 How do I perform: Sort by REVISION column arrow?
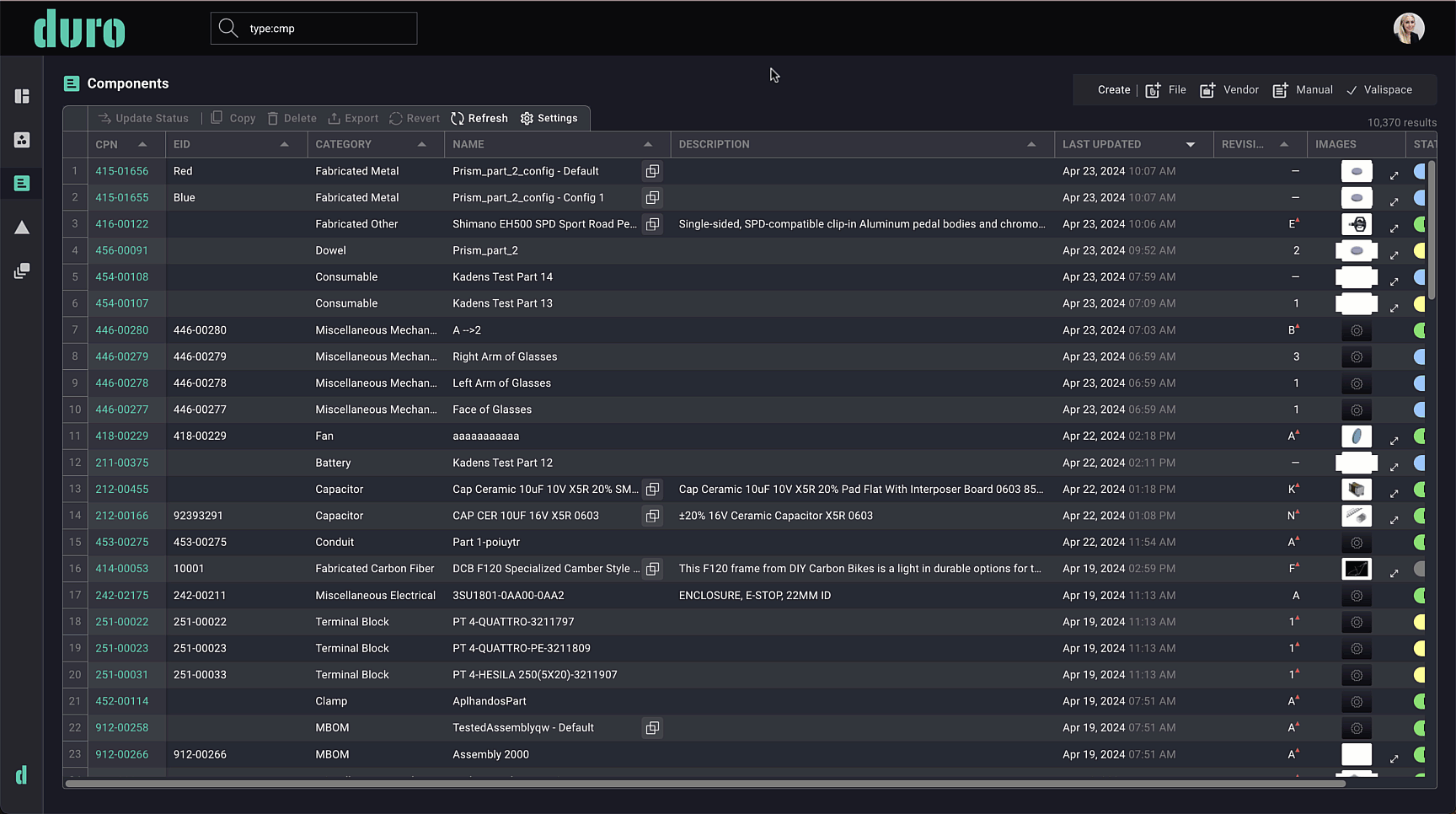point(1284,144)
